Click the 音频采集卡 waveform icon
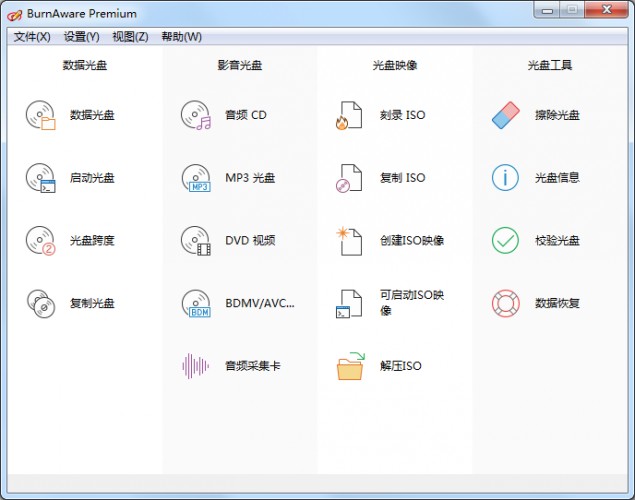Screen dimensions: 635x500 click(196, 366)
